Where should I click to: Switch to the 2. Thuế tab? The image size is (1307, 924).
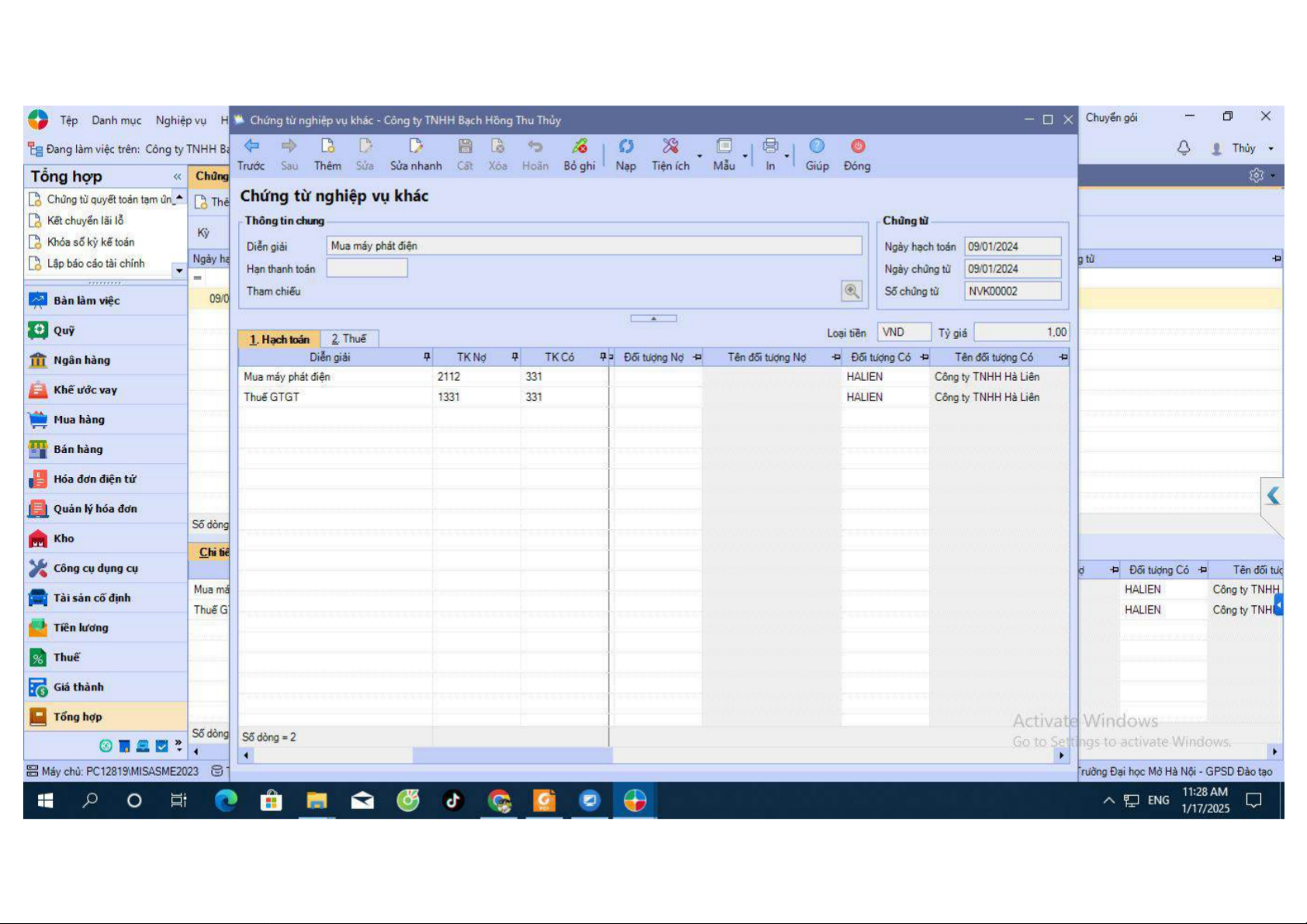click(348, 339)
